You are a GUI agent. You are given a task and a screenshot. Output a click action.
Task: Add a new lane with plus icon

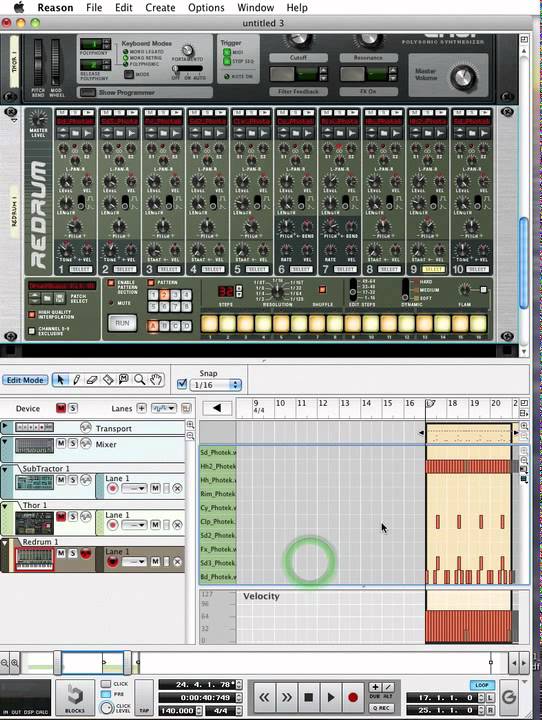click(141, 408)
